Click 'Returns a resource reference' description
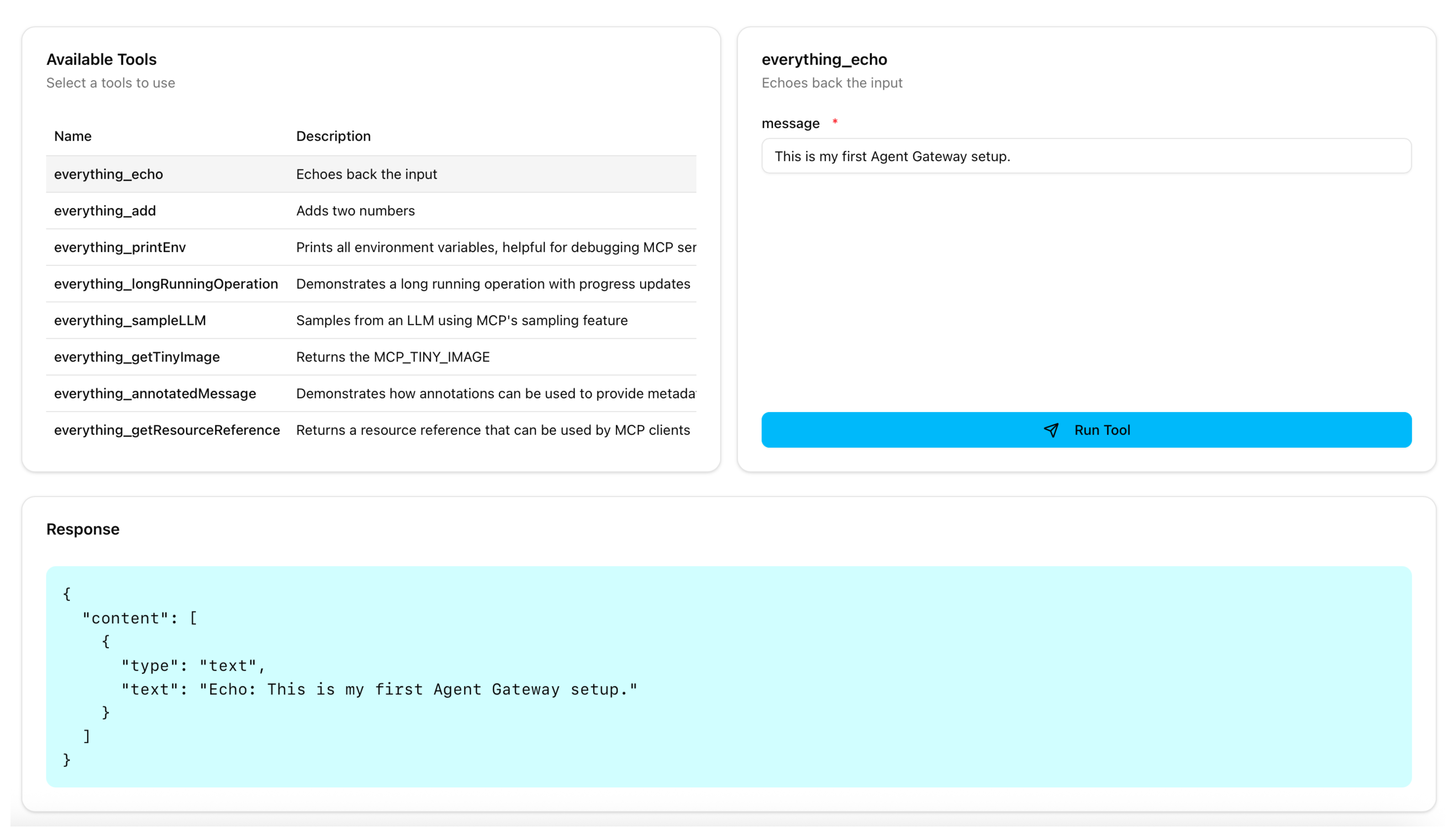 493,430
